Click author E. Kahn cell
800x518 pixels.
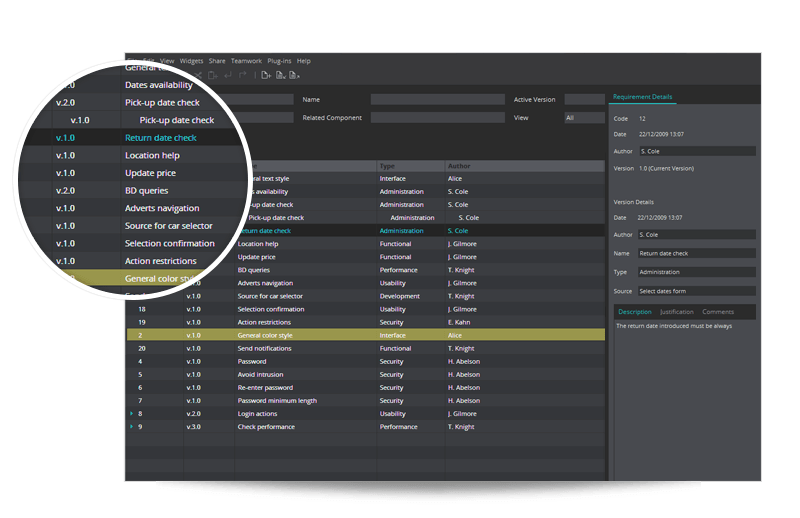[459, 323]
